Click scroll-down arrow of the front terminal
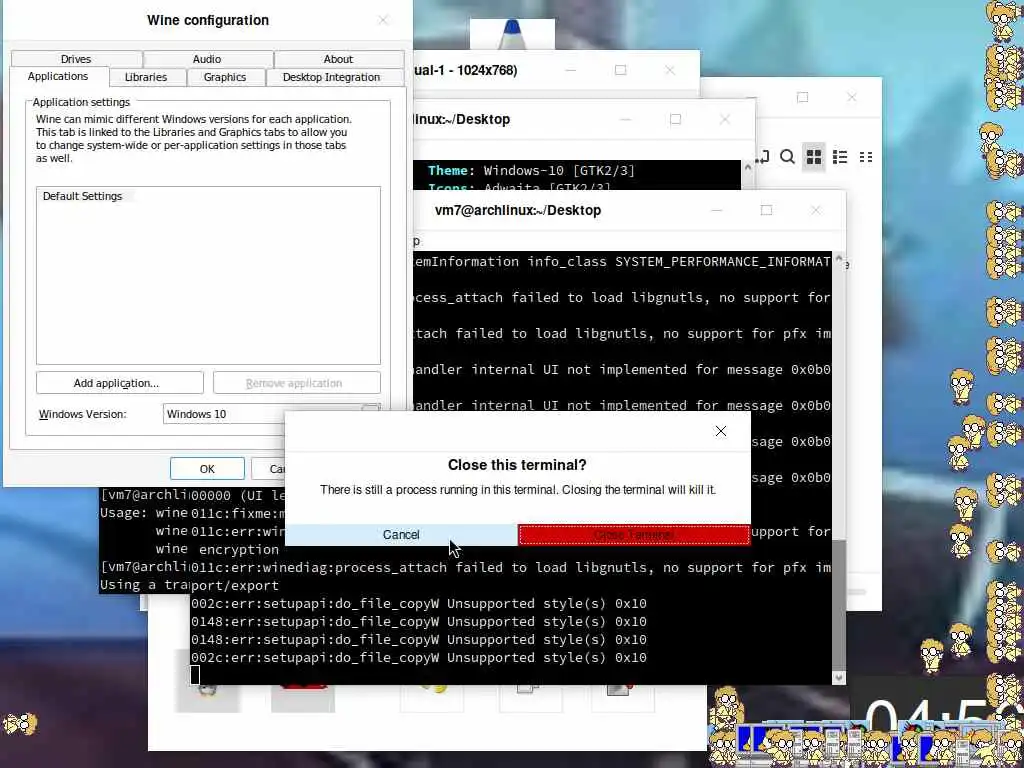The image size is (1024, 768). pos(839,678)
